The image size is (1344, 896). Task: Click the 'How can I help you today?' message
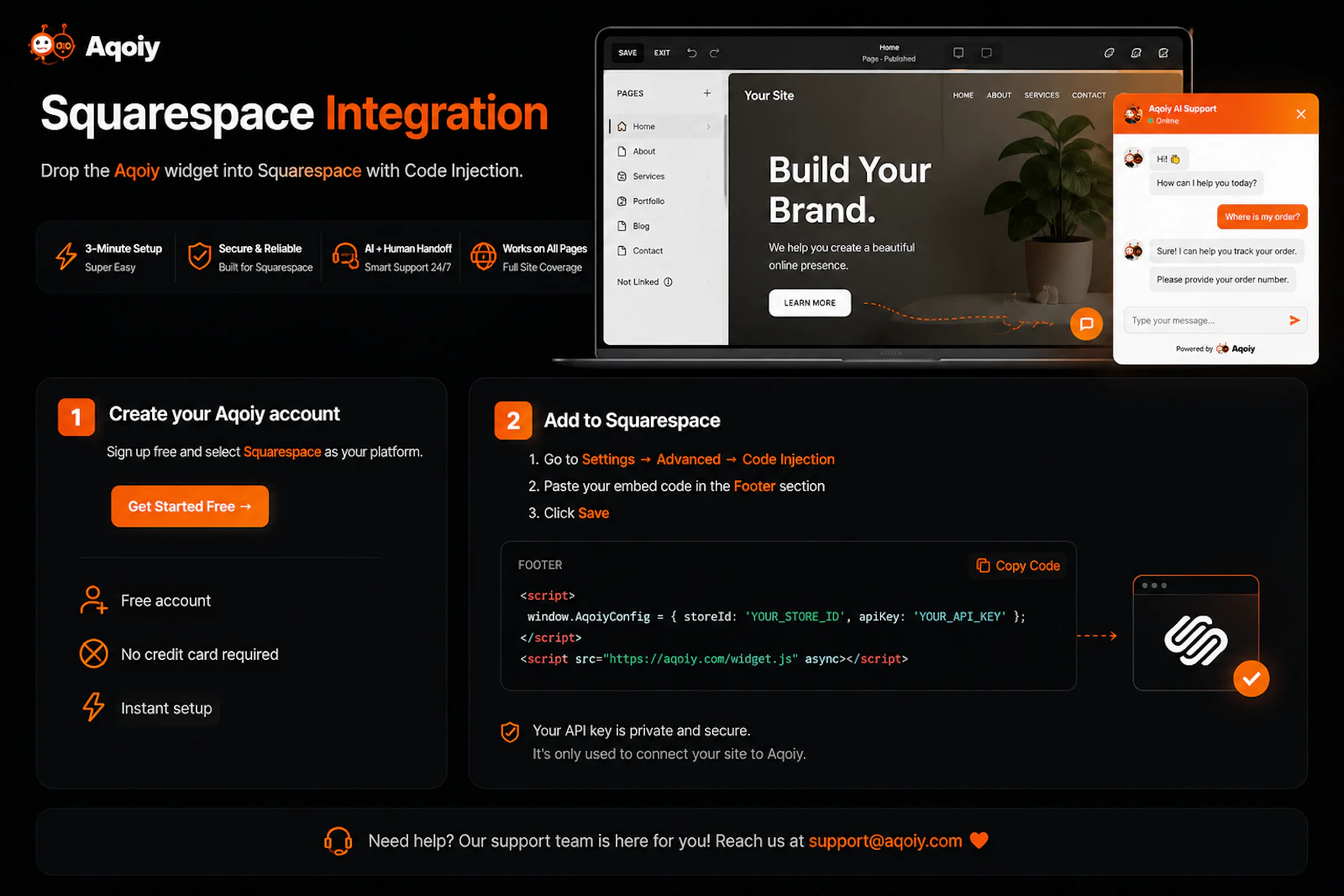click(x=1206, y=183)
